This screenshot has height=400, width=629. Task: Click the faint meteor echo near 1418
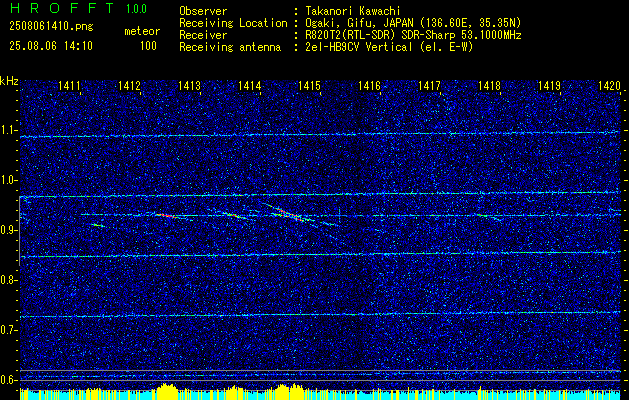[487, 217]
